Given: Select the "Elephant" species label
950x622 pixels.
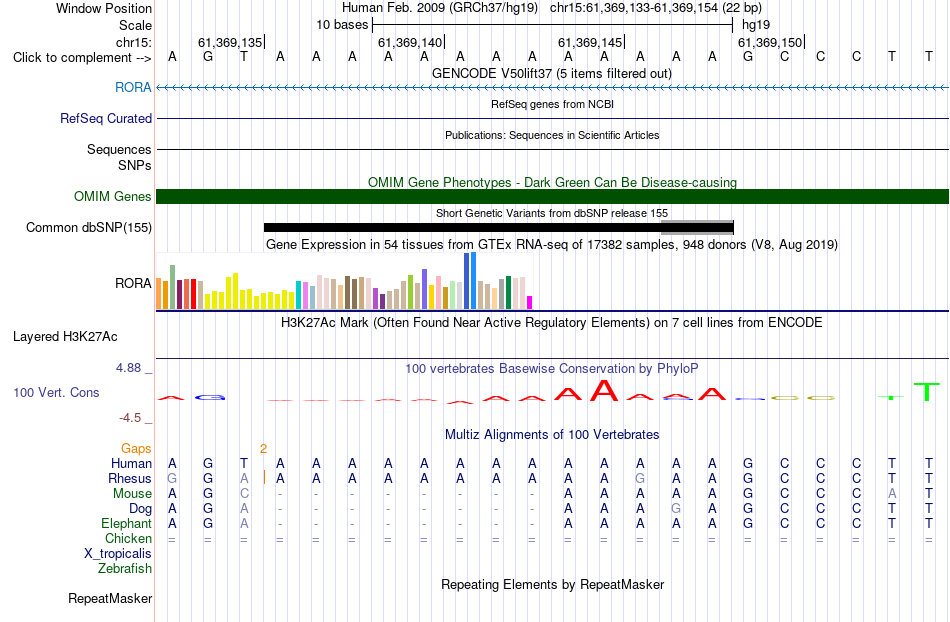Looking at the screenshot, I should [x=127, y=523].
